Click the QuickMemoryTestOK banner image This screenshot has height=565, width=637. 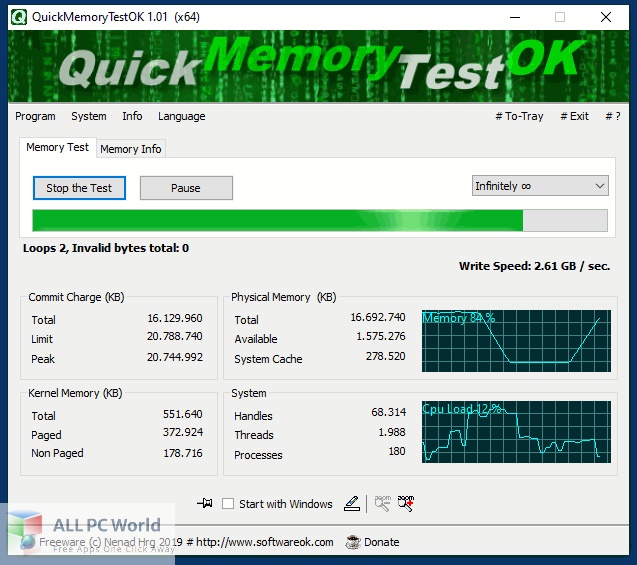tap(318, 66)
